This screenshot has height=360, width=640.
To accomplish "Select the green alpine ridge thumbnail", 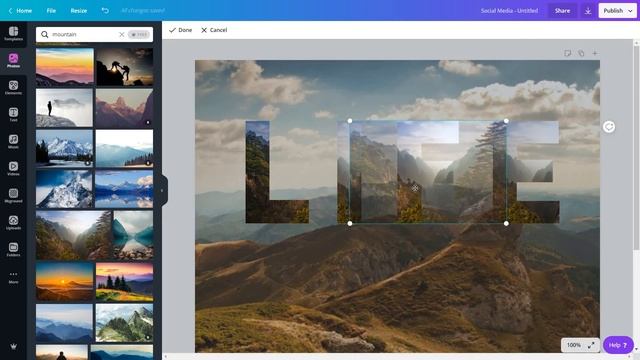I will click(x=124, y=323).
